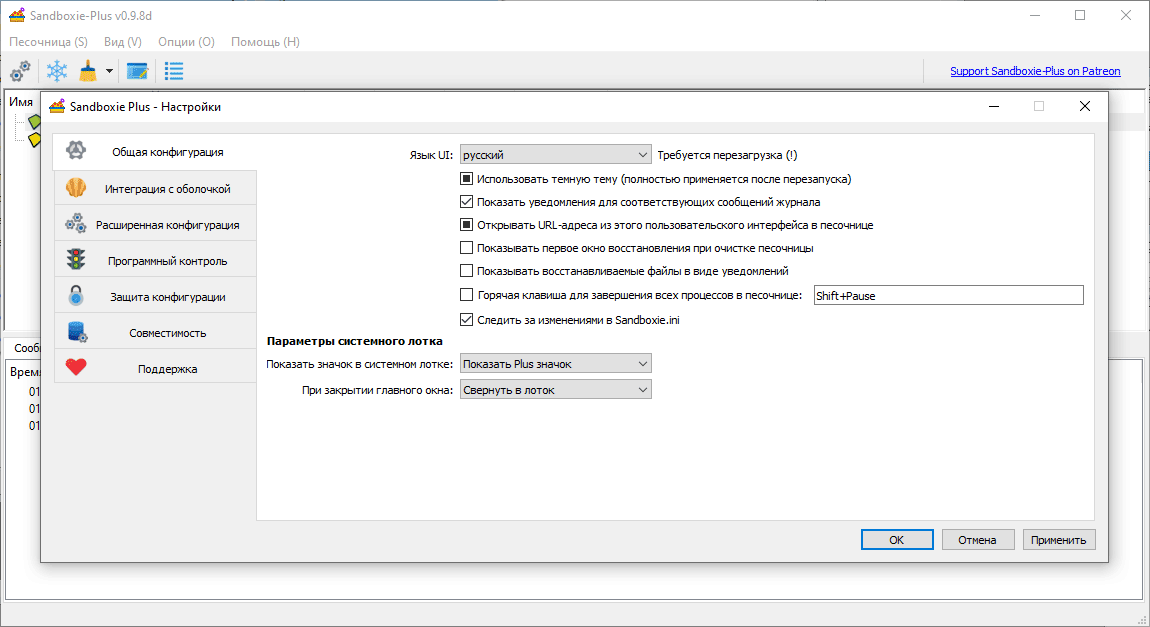Viewport: 1150px width, 627px height.
Task: Enable Горячая клавиша для завершения процессов checkbox
Action: (466, 295)
